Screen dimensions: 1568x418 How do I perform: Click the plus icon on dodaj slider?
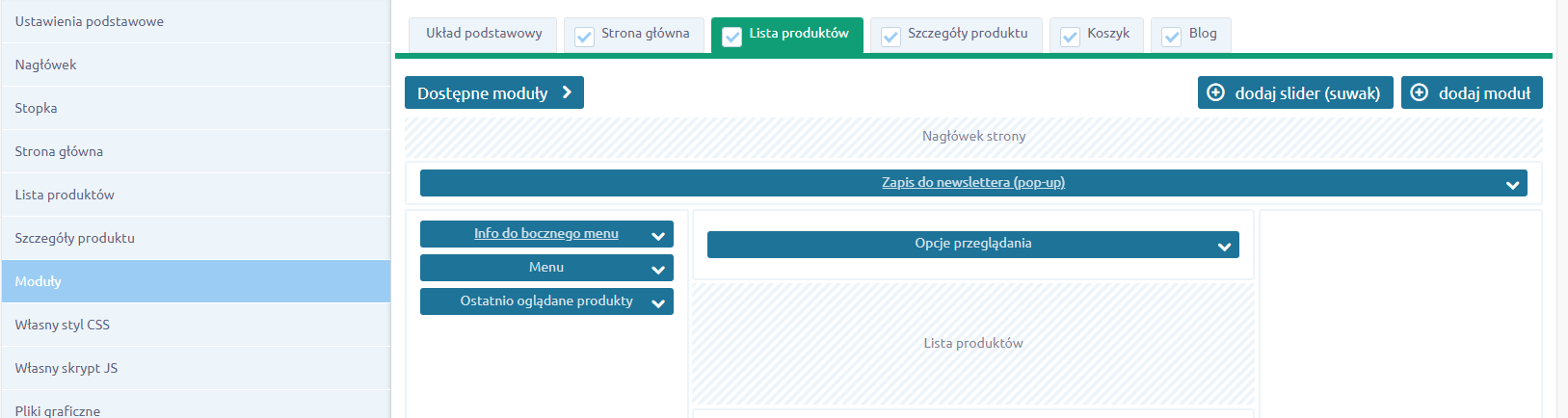tap(1216, 92)
